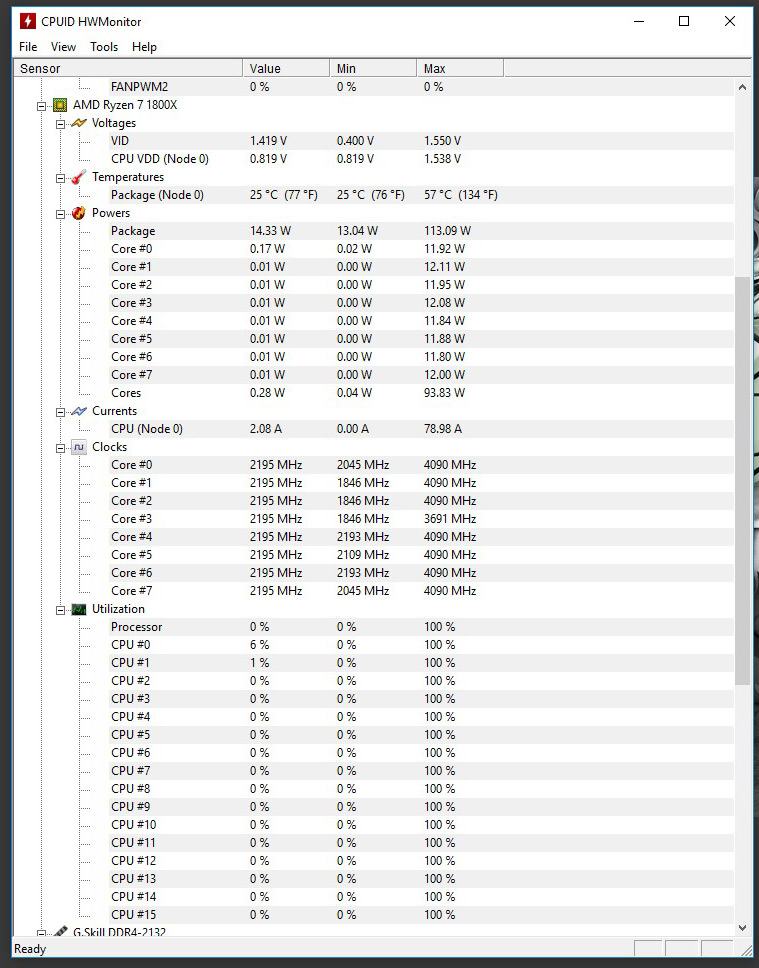759x968 pixels.
Task: Click the 6 % CPU #0 utilization value
Action: 259,645
